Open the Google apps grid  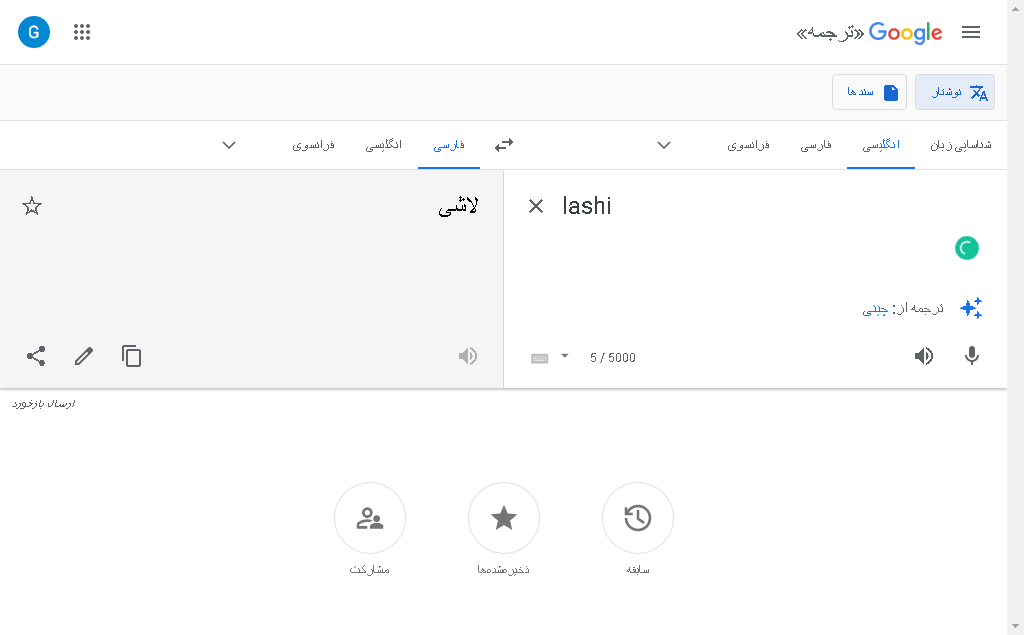pos(82,32)
